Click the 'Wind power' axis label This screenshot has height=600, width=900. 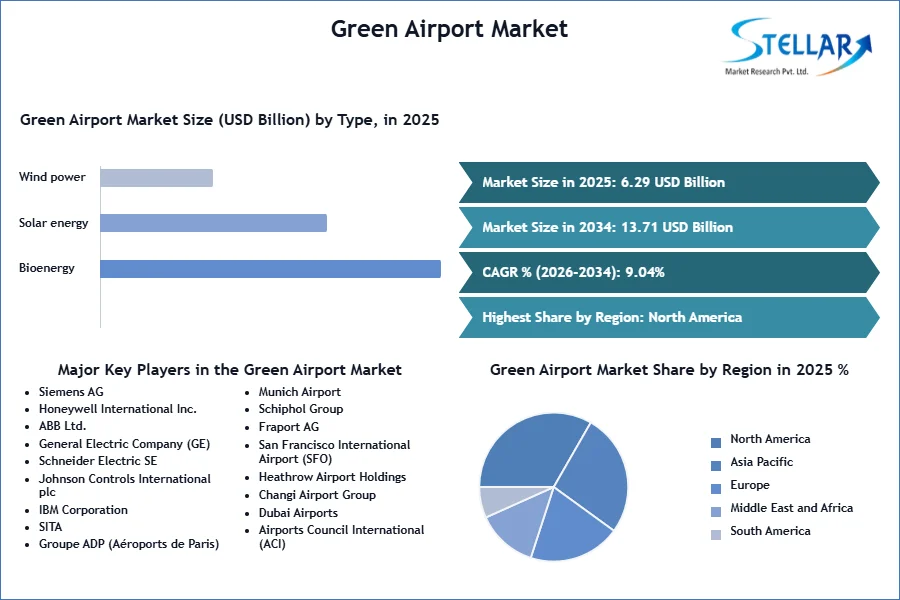[x=52, y=177]
